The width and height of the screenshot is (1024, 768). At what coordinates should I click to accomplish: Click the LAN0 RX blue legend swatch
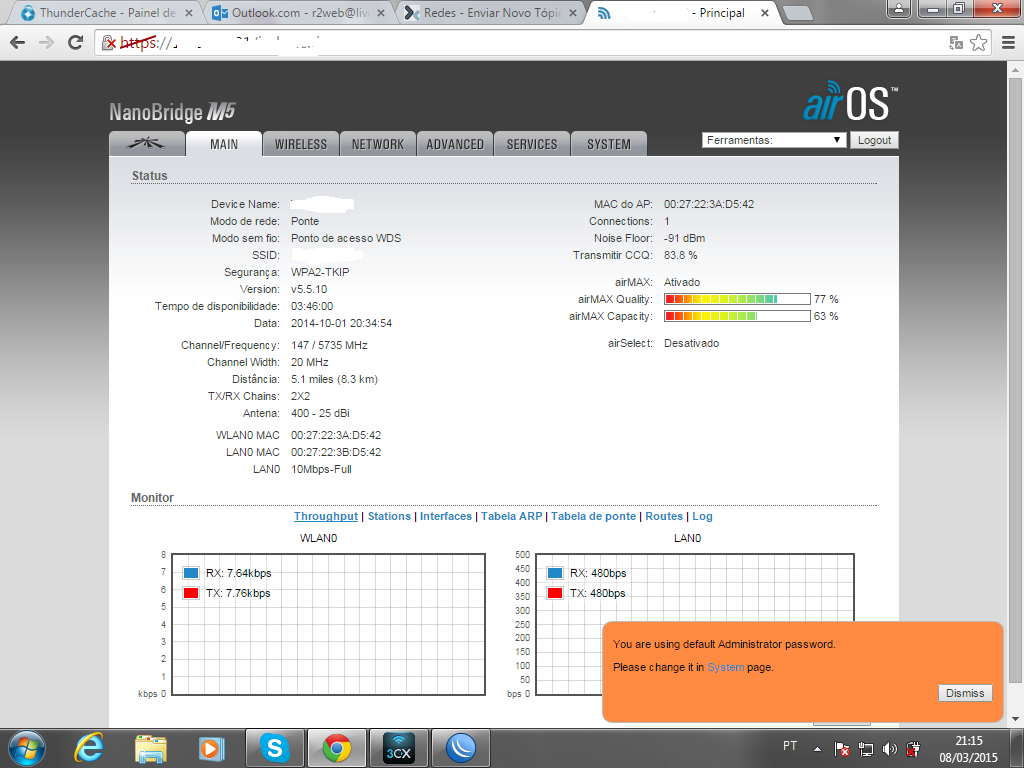click(x=554, y=573)
